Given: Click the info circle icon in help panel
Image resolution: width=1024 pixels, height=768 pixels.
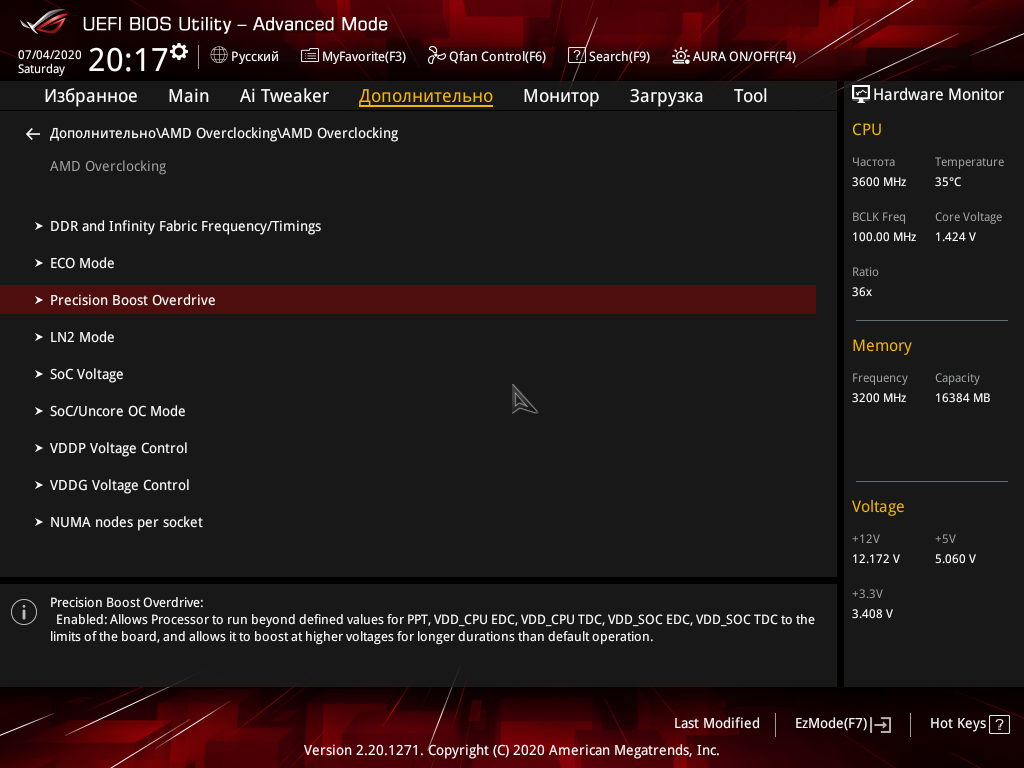Looking at the screenshot, I should pos(24,612).
